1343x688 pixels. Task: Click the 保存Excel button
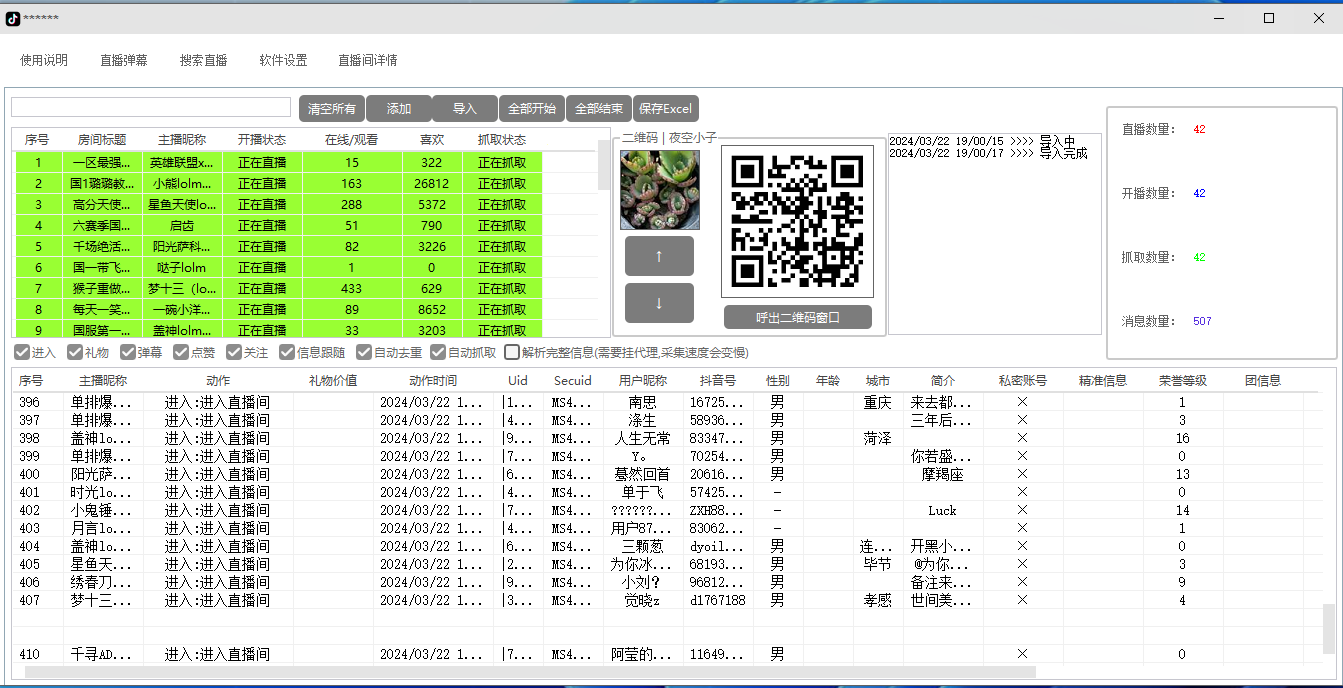pyautogui.click(x=665, y=109)
